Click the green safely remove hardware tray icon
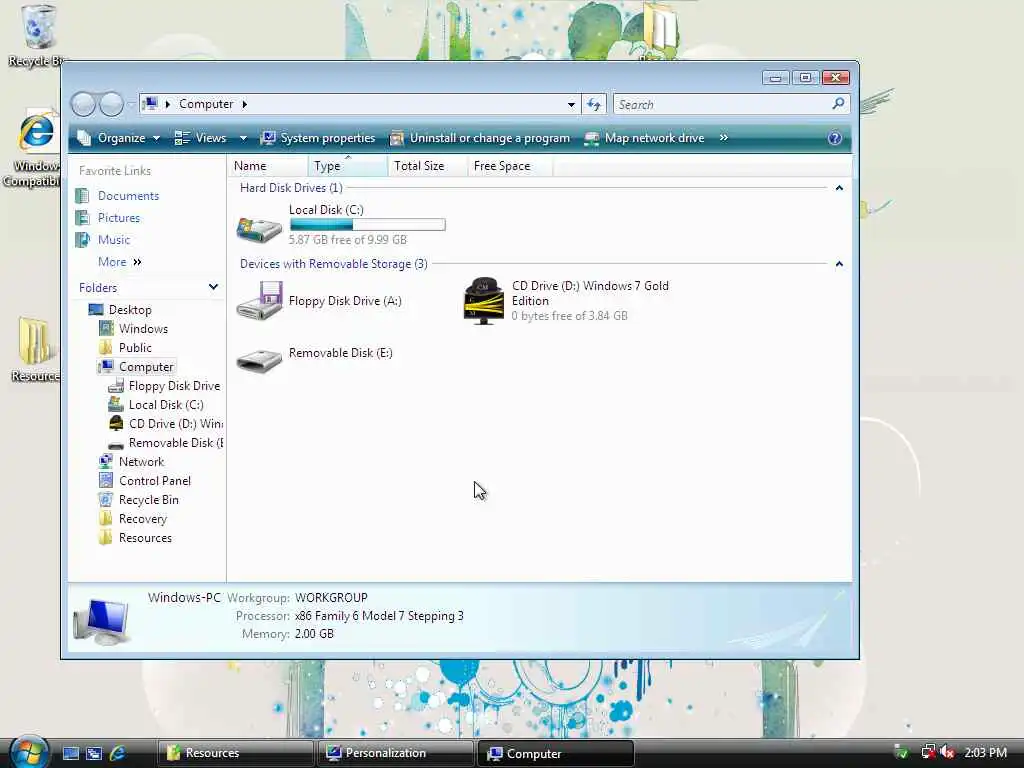The height and width of the screenshot is (768, 1024). coord(901,752)
